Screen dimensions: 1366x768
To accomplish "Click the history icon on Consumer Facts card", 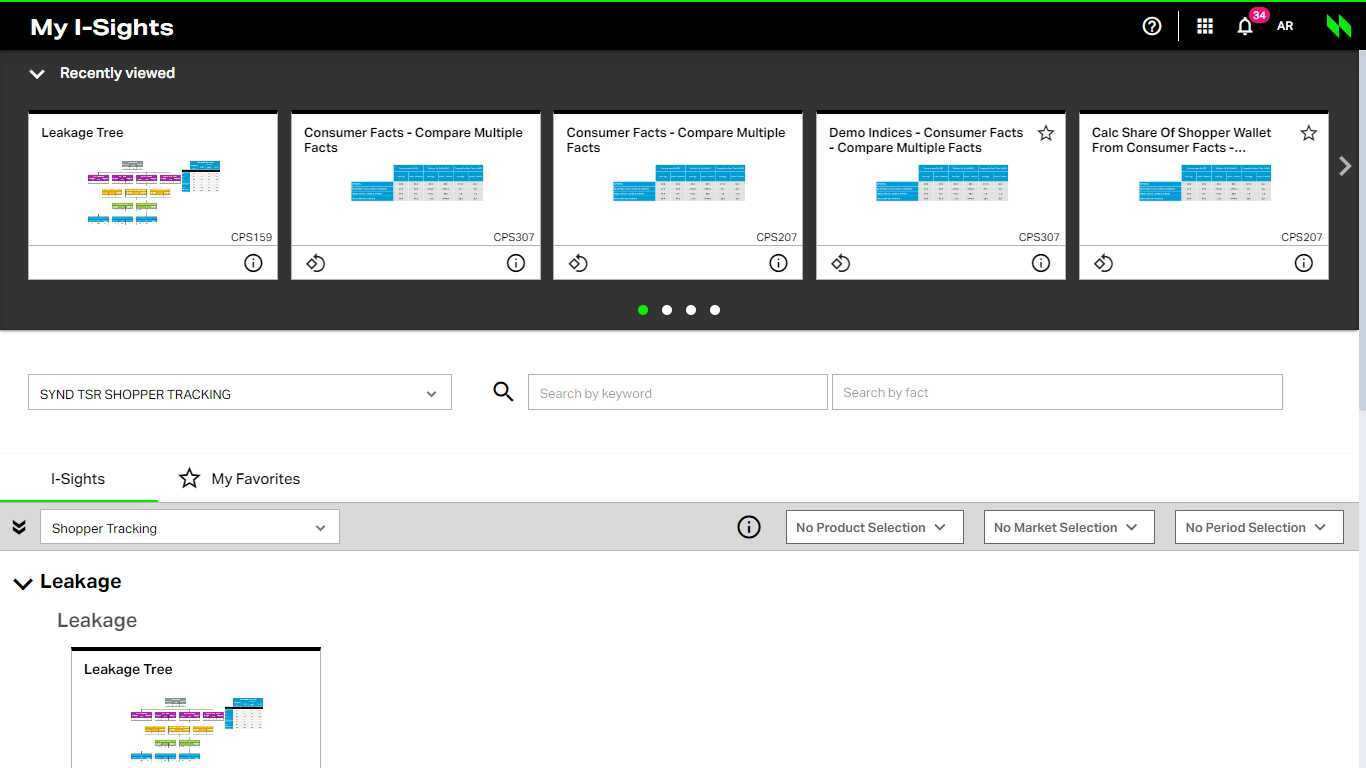I will click(x=316, y=263).
